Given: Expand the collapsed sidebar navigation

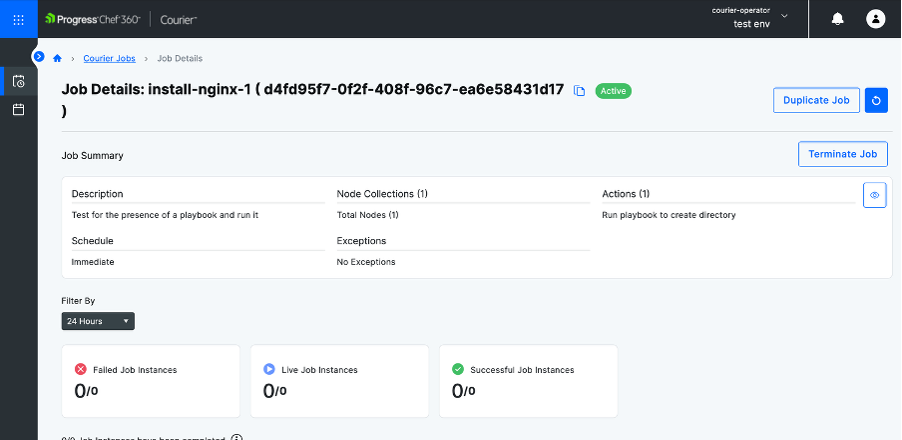Looking at the screenshot, I should click(x=39, y=56).
